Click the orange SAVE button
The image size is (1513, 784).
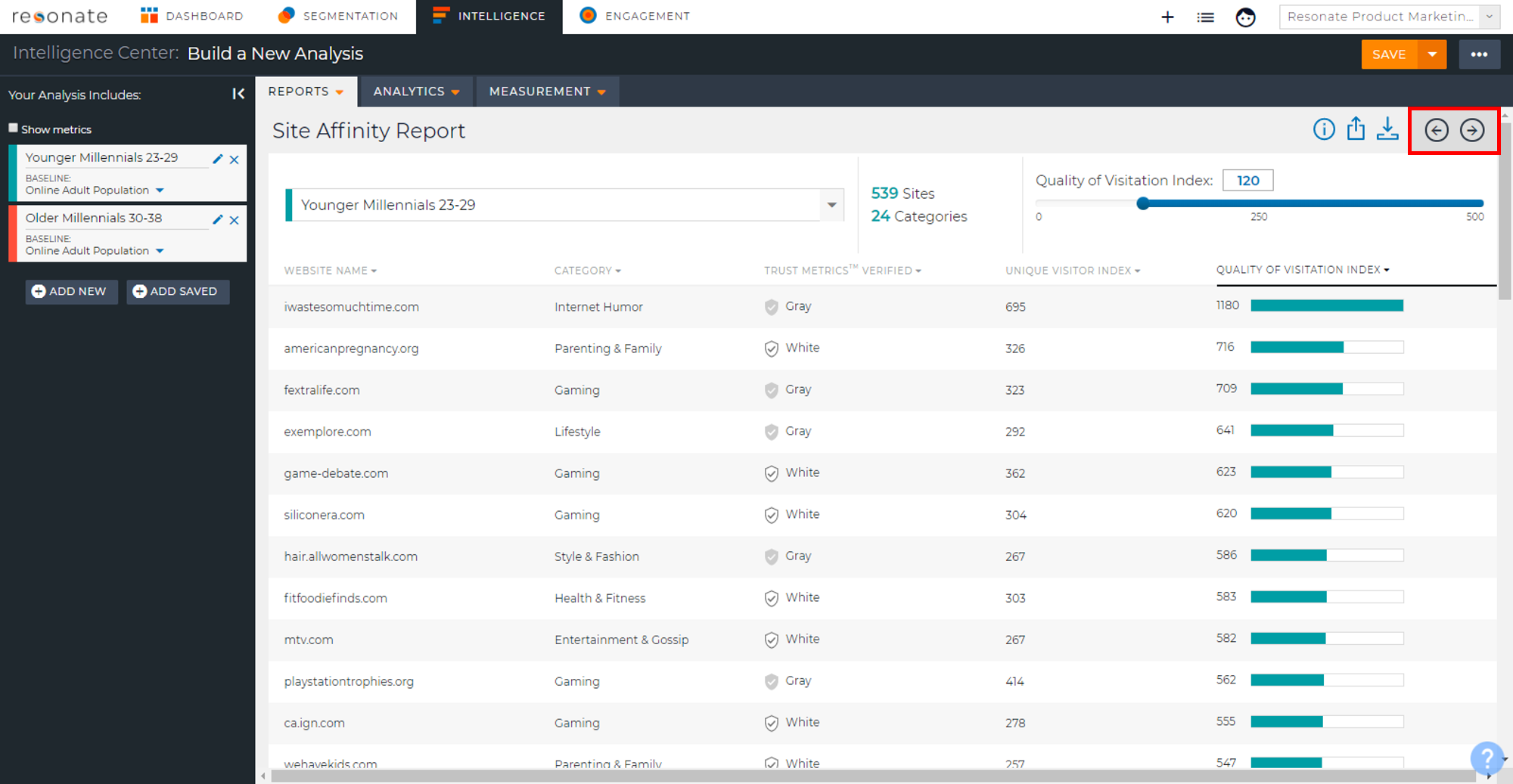[x=1389, y=54]
